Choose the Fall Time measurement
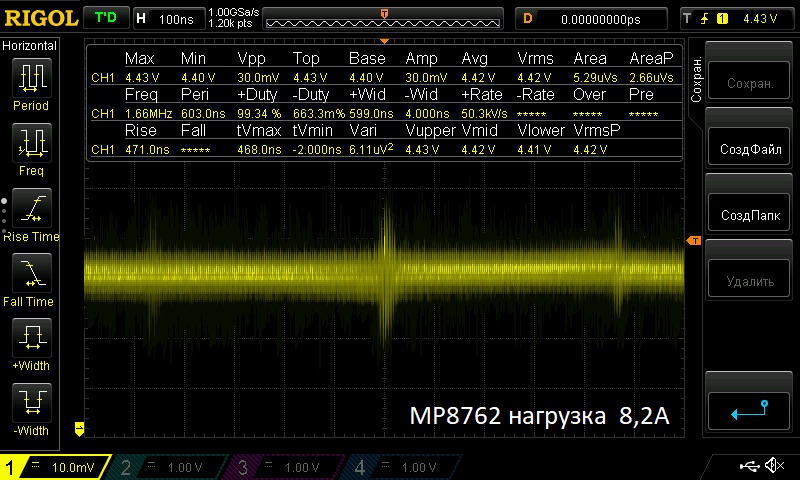The width and height of the screenshot is (800, 480). point(30,277)
